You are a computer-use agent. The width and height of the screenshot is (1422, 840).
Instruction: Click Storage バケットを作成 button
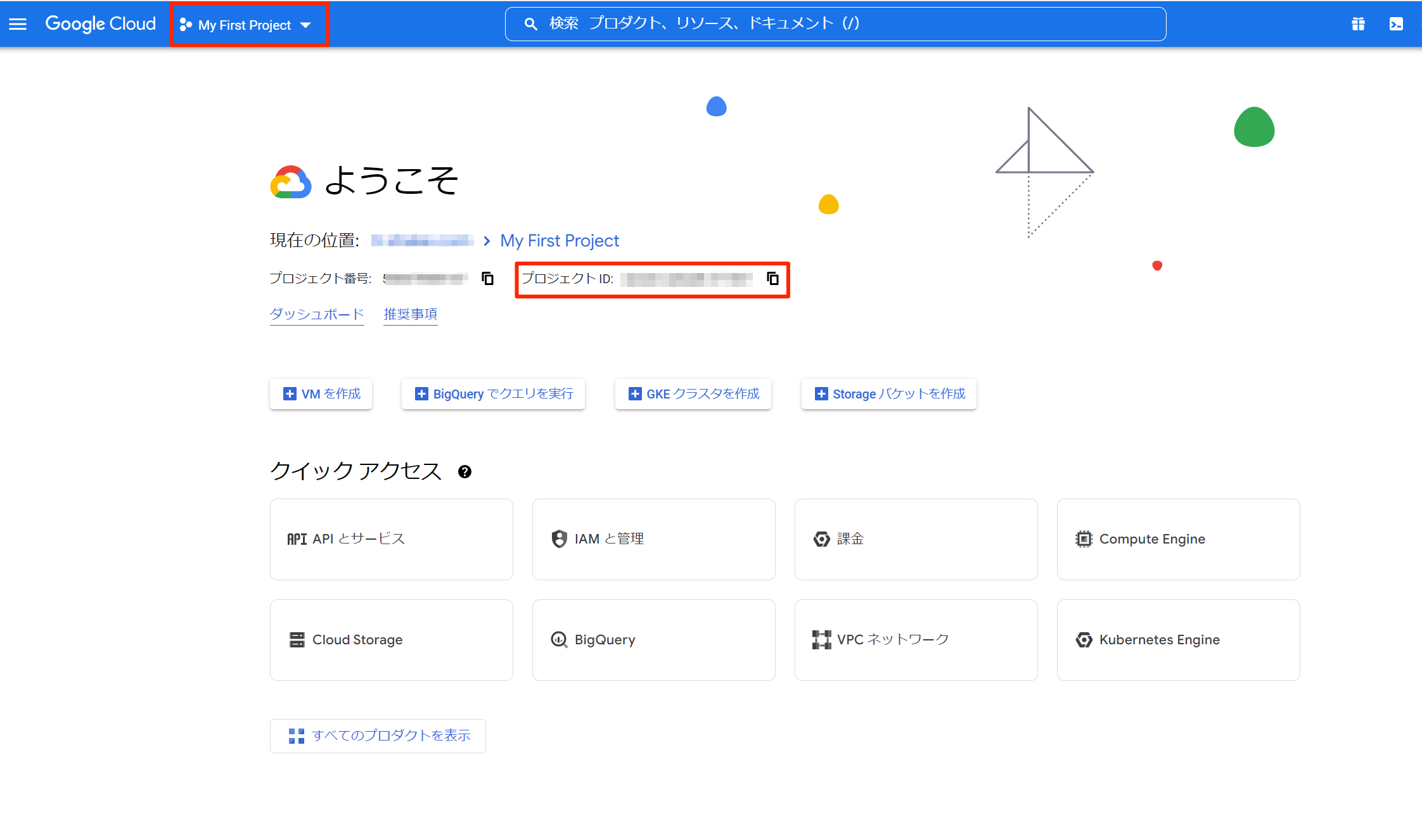coord(889,394)
